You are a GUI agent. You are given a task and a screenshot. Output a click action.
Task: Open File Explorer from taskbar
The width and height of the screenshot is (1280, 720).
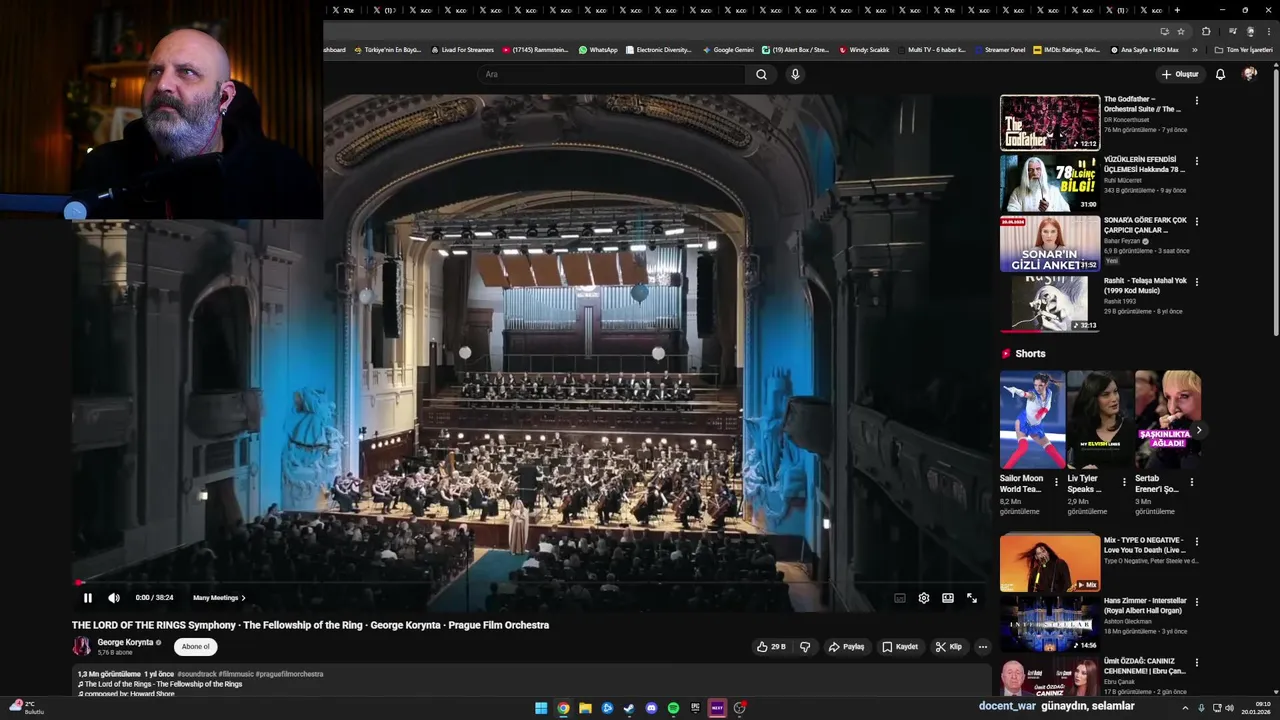[x=585, y=708]
